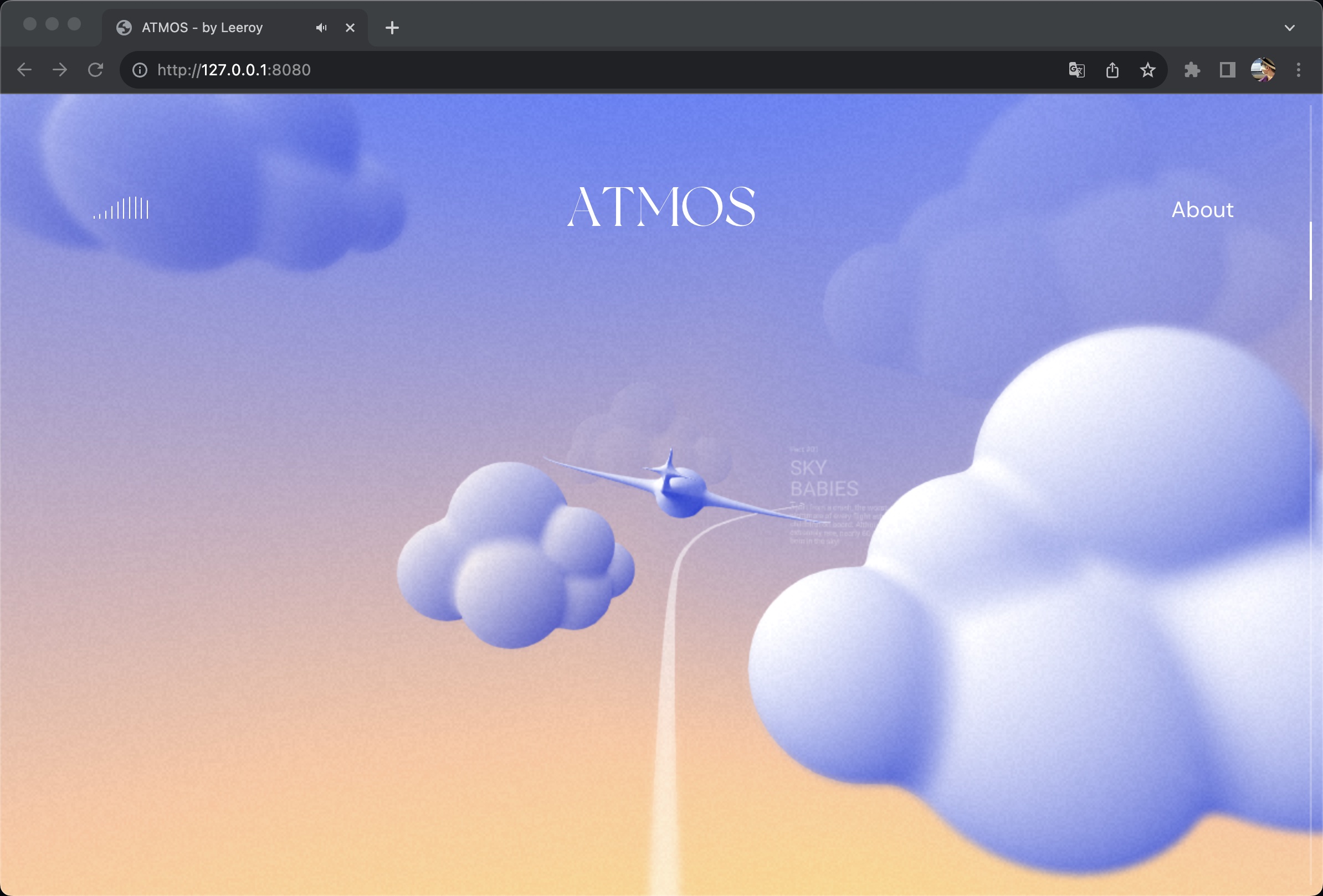This screenshot has height=896, width=1323.
Task: Open a new tab with plus button
Action: tap(392, 28)
